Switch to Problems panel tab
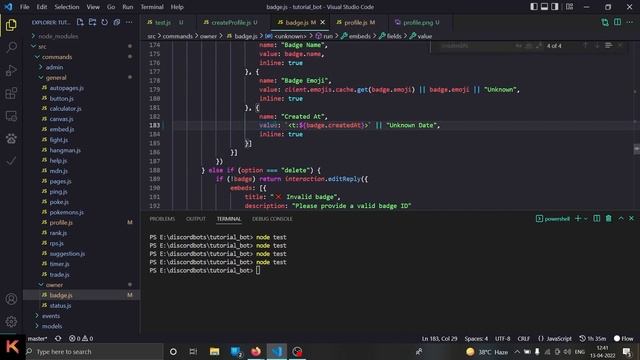This screenshot has width=640, height=360. (x=162, y=219)
